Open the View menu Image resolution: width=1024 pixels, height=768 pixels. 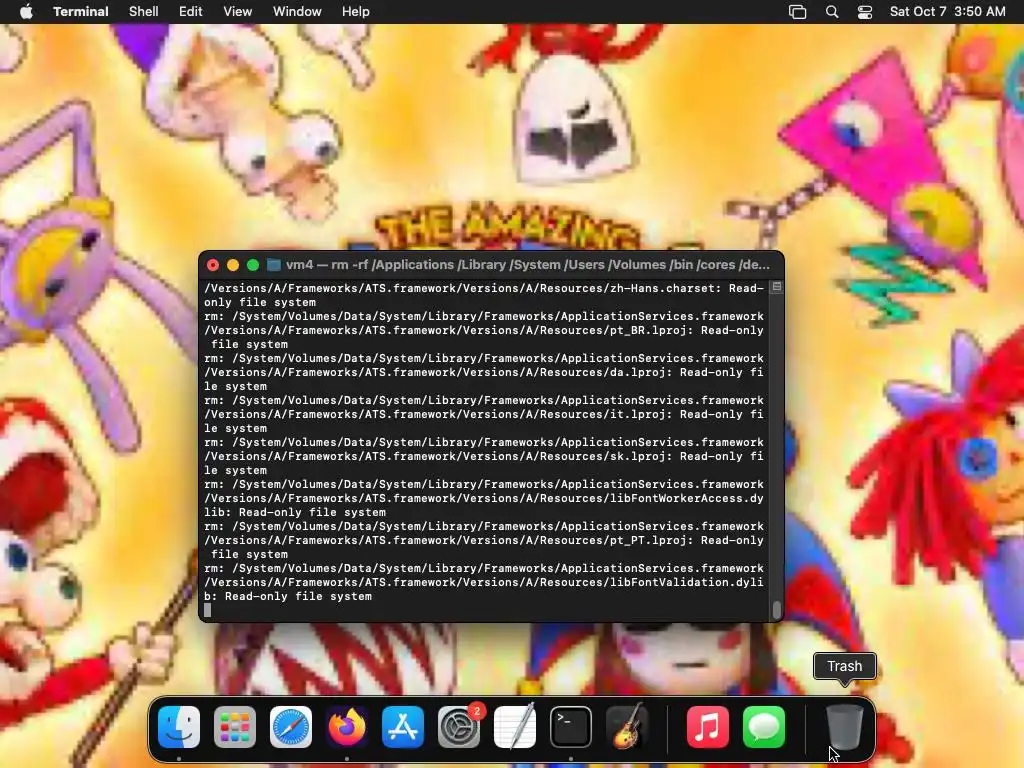pyautogui.click(x=238, y=12)
